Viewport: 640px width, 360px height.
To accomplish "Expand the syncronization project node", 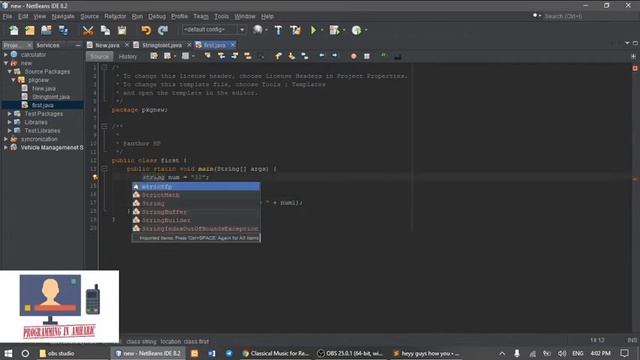I will 6,139.
